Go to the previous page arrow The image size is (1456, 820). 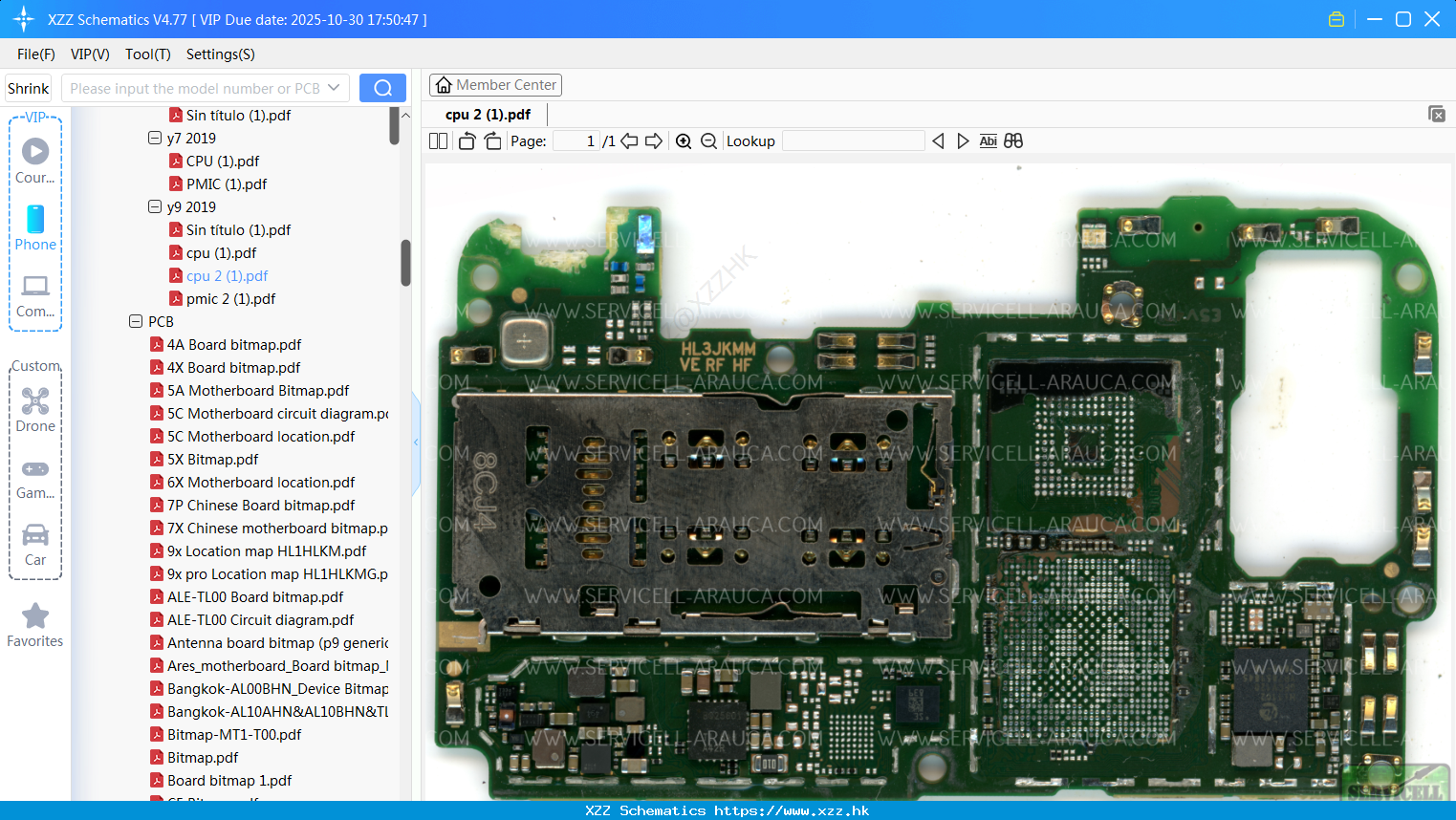(x=629, y=141)
